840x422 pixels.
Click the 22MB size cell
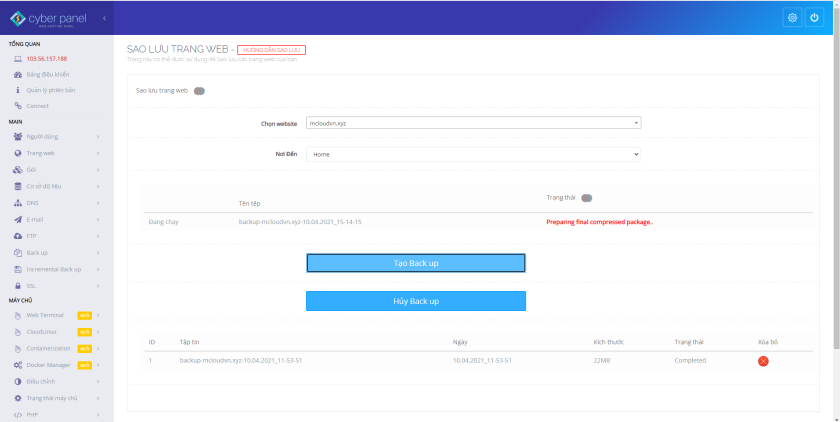point(602,360)
